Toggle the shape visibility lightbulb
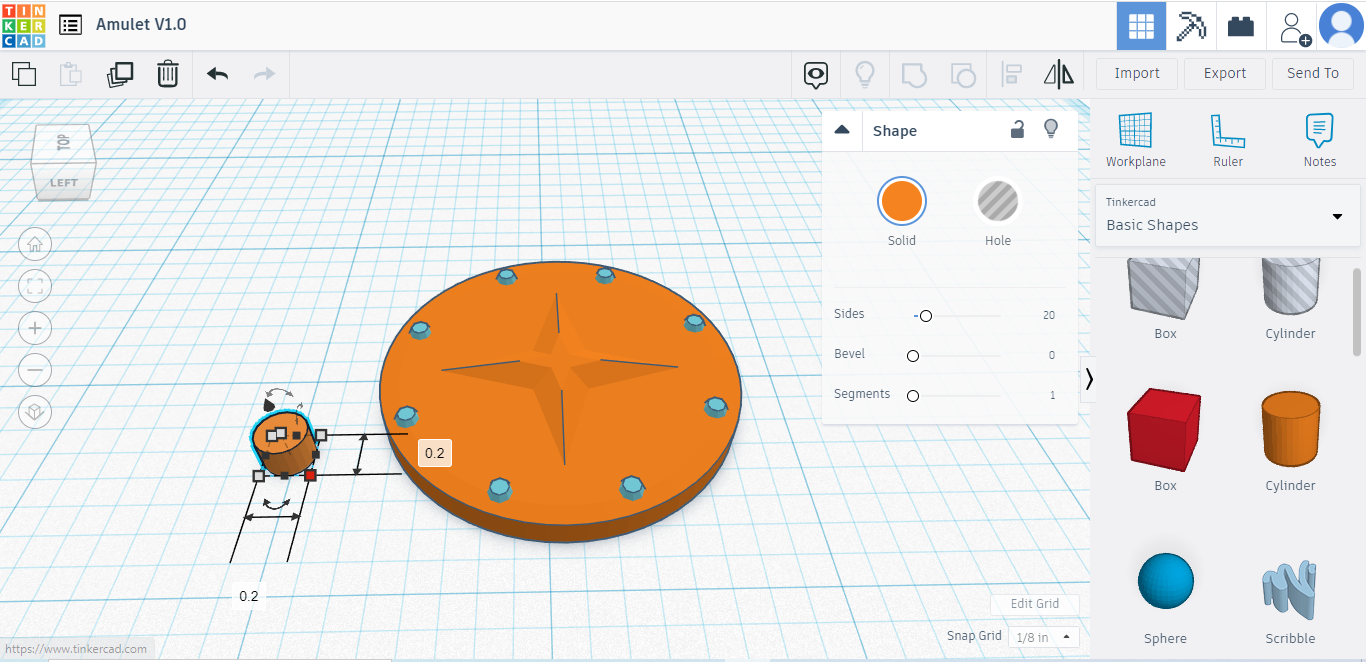The width and height of the screenshot is (1366, 662). [x=1050, y=129]
